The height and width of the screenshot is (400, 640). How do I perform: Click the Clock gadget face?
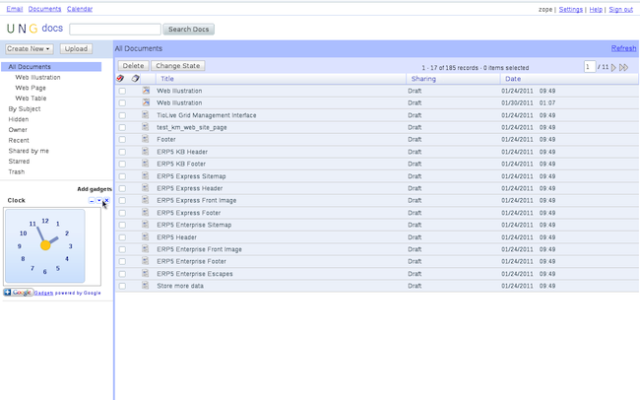pyautogui.click(x=45, y=246)
